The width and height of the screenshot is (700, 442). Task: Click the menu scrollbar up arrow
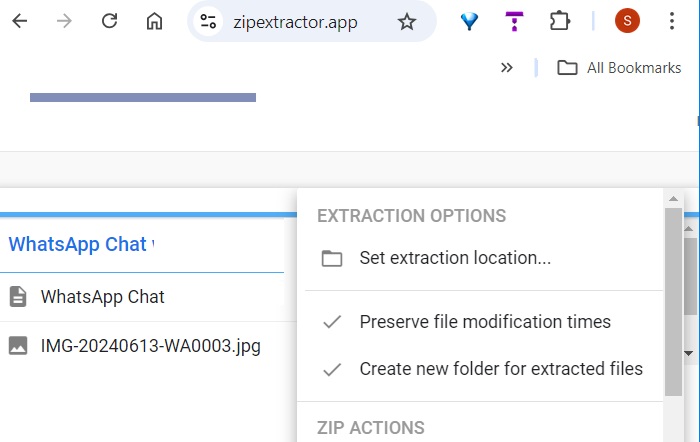(674, 199)
